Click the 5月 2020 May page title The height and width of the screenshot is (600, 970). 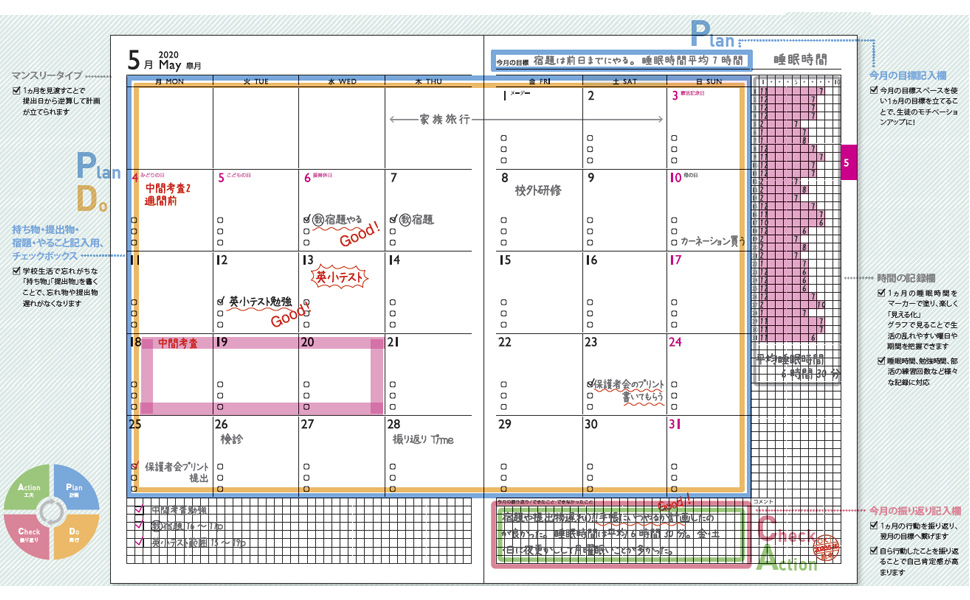164,60
